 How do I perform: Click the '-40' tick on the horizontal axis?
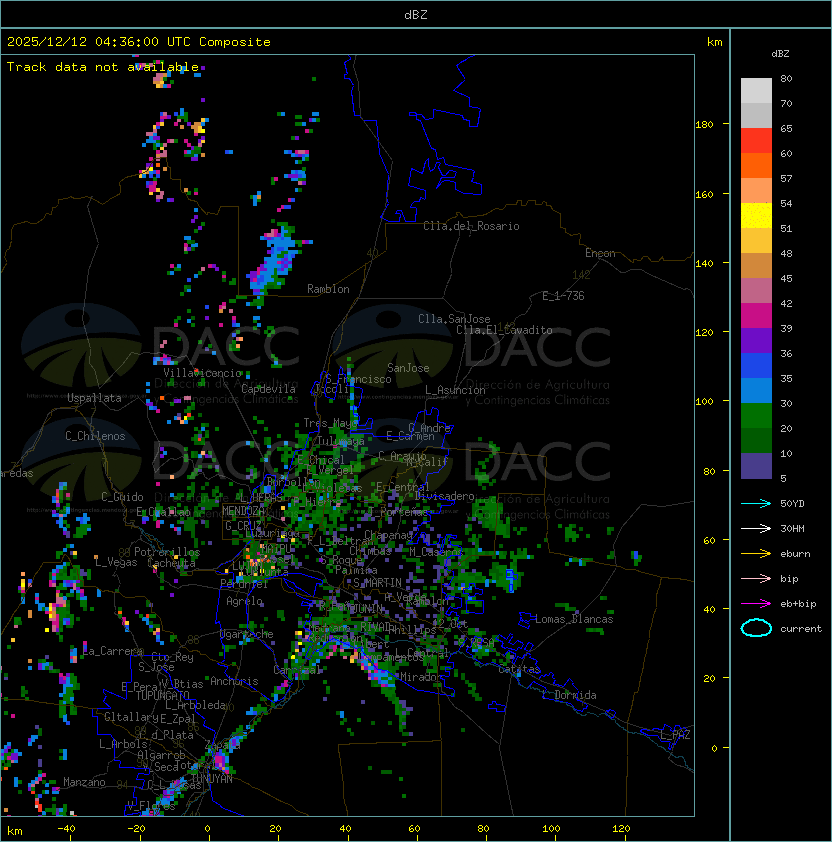click(67, 829)
